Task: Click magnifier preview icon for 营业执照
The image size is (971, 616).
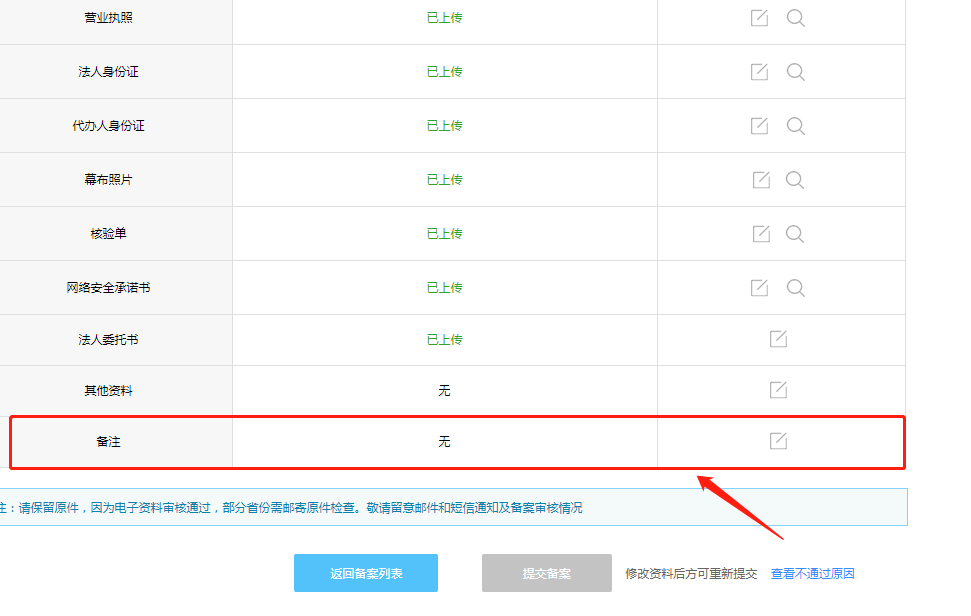Action: (x=795, y=18)
